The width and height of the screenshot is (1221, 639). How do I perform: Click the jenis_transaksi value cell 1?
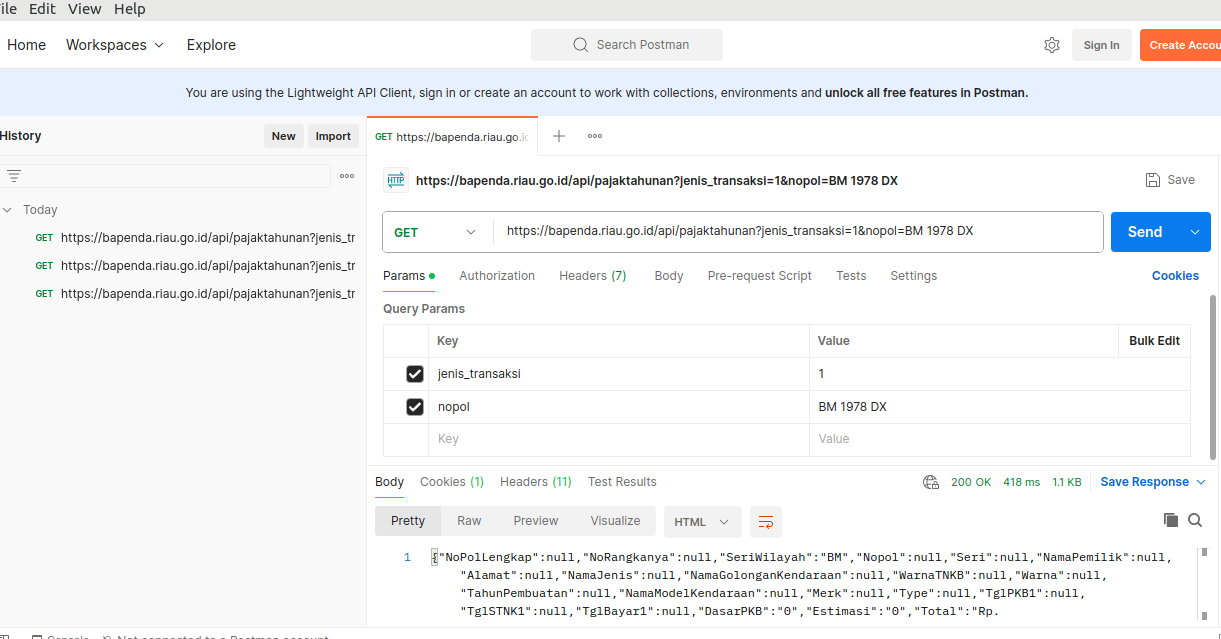[1000, 374]
